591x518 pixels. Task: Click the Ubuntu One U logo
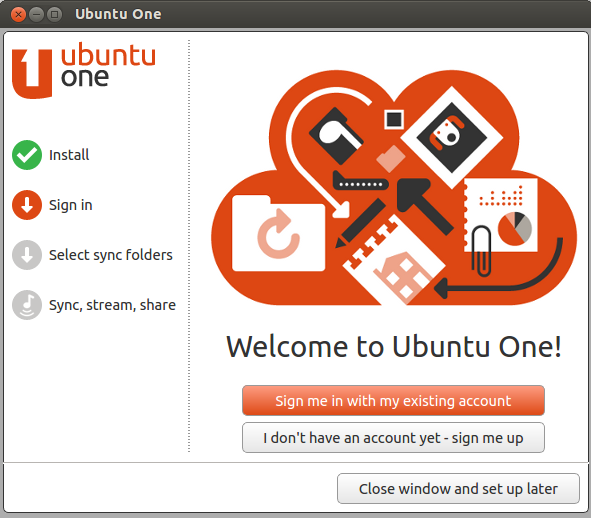pos(32,74)
